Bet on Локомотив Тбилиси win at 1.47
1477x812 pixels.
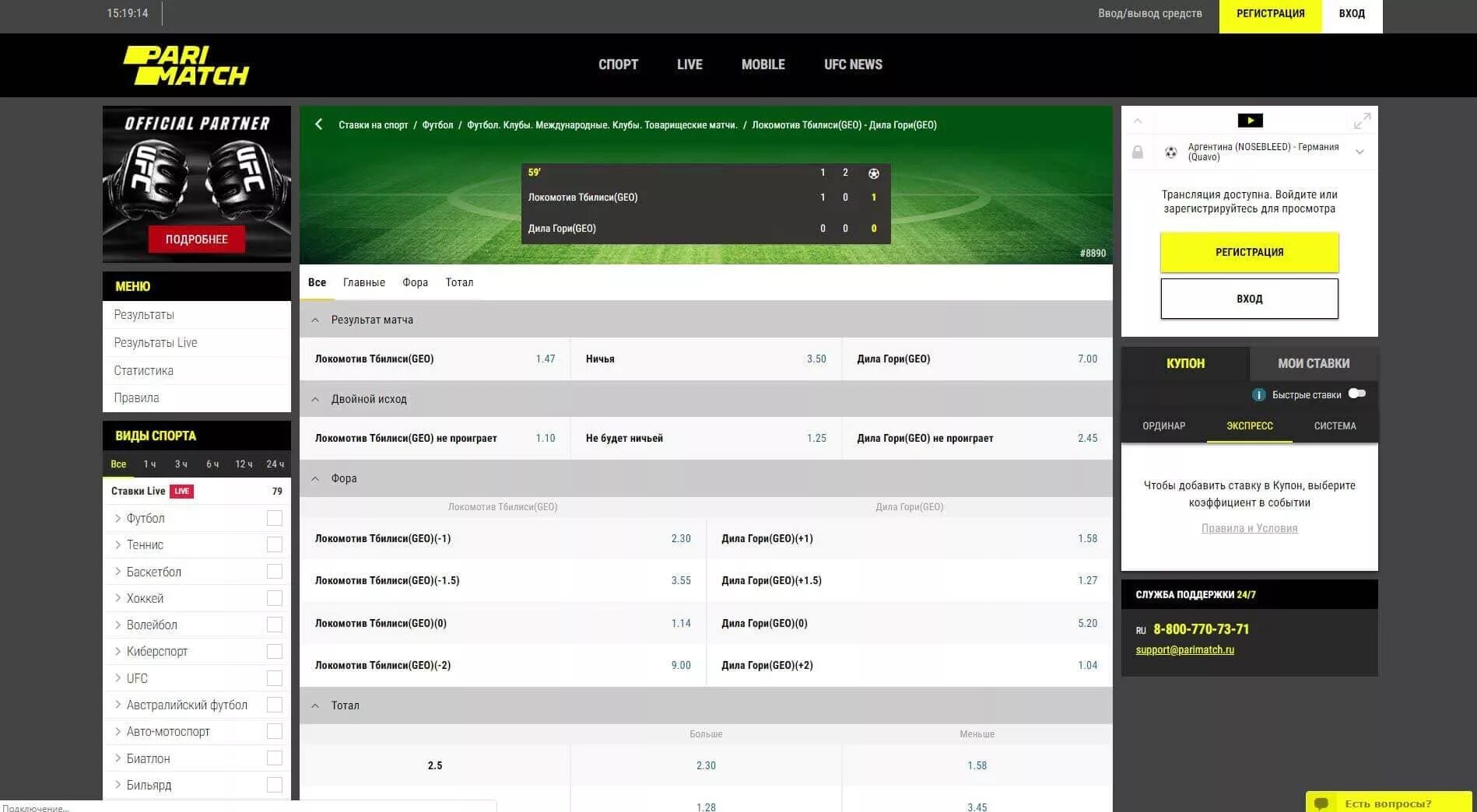tap(435, 359)
